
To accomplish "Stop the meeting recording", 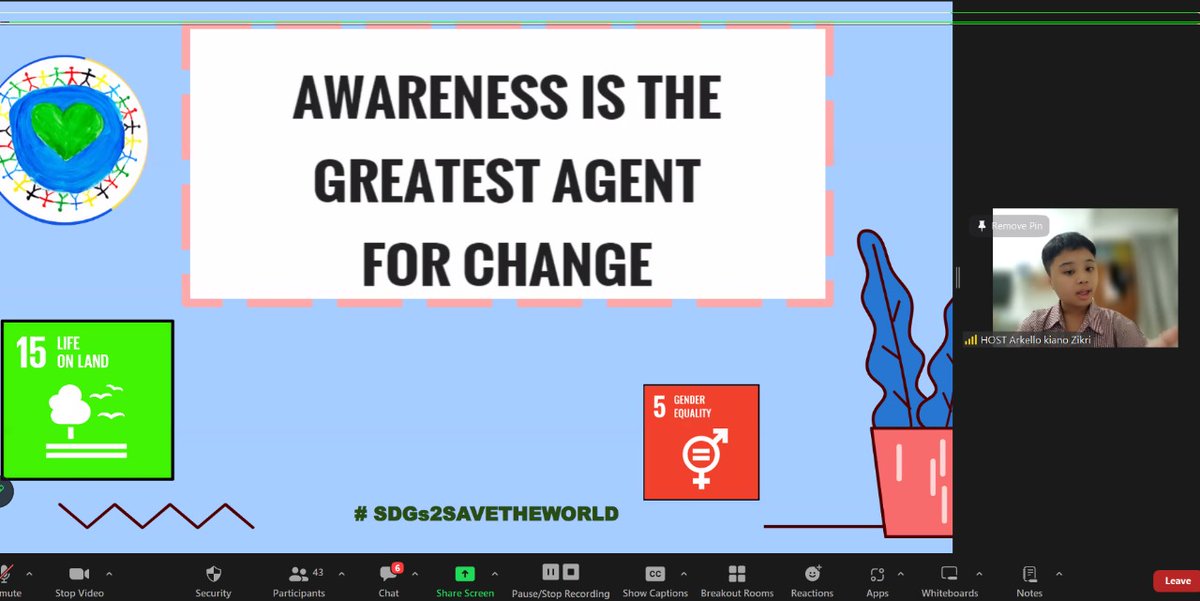I will [570, 571].
